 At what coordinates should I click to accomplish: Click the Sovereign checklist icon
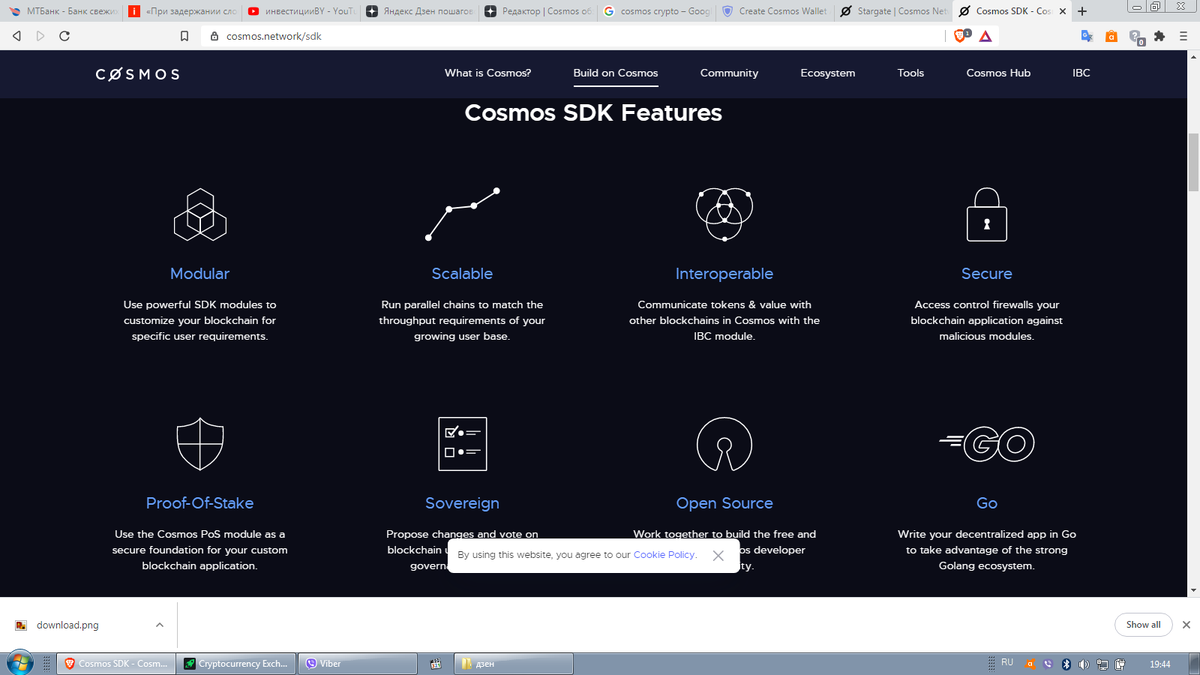[x=462, y=444]
